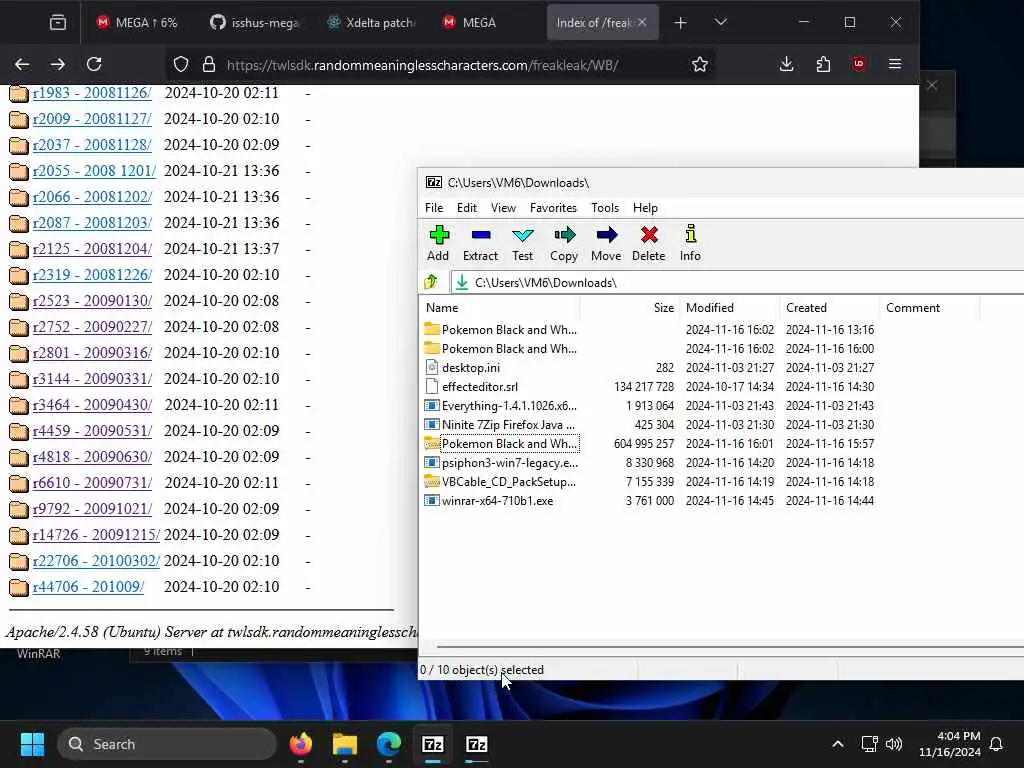Show hidden system tray icons
This screenshot has width=1024, height=768.
837,744
